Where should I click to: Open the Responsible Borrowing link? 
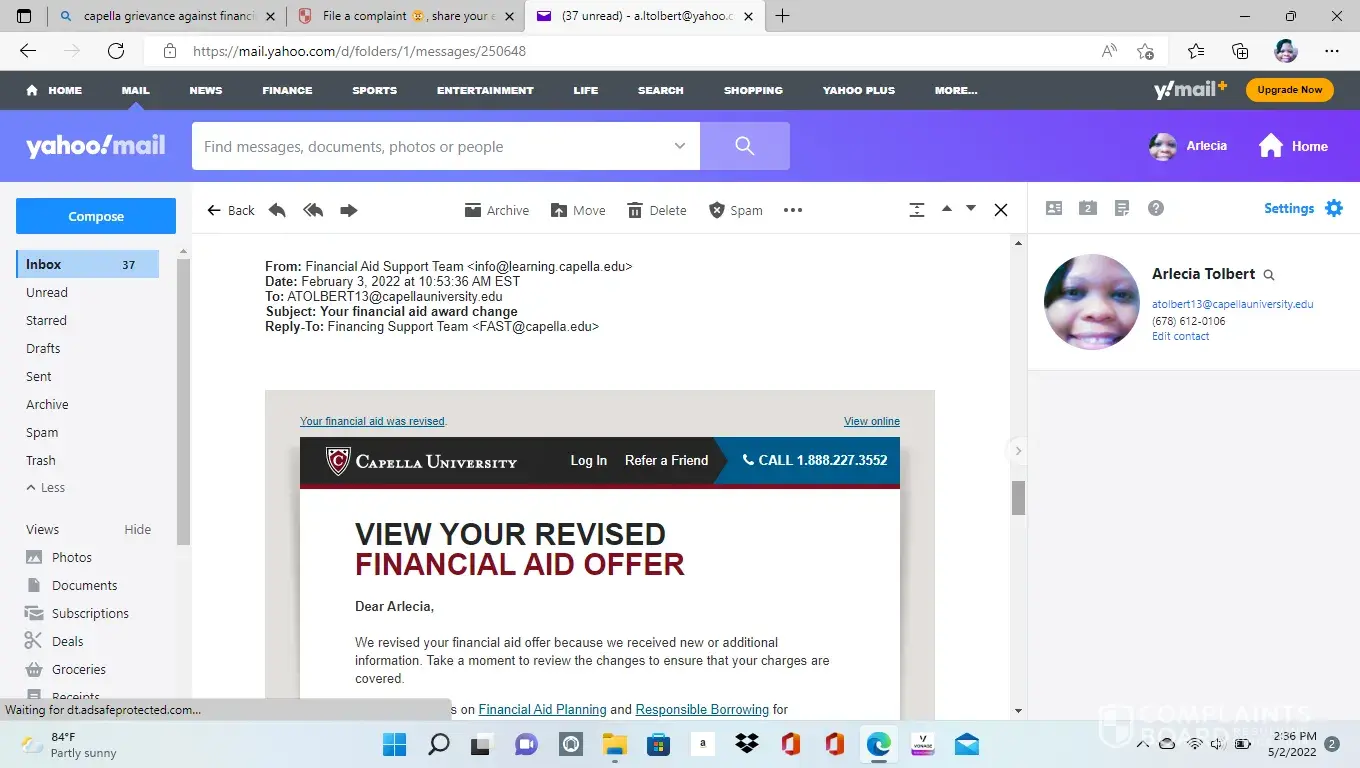click(702, 709)
